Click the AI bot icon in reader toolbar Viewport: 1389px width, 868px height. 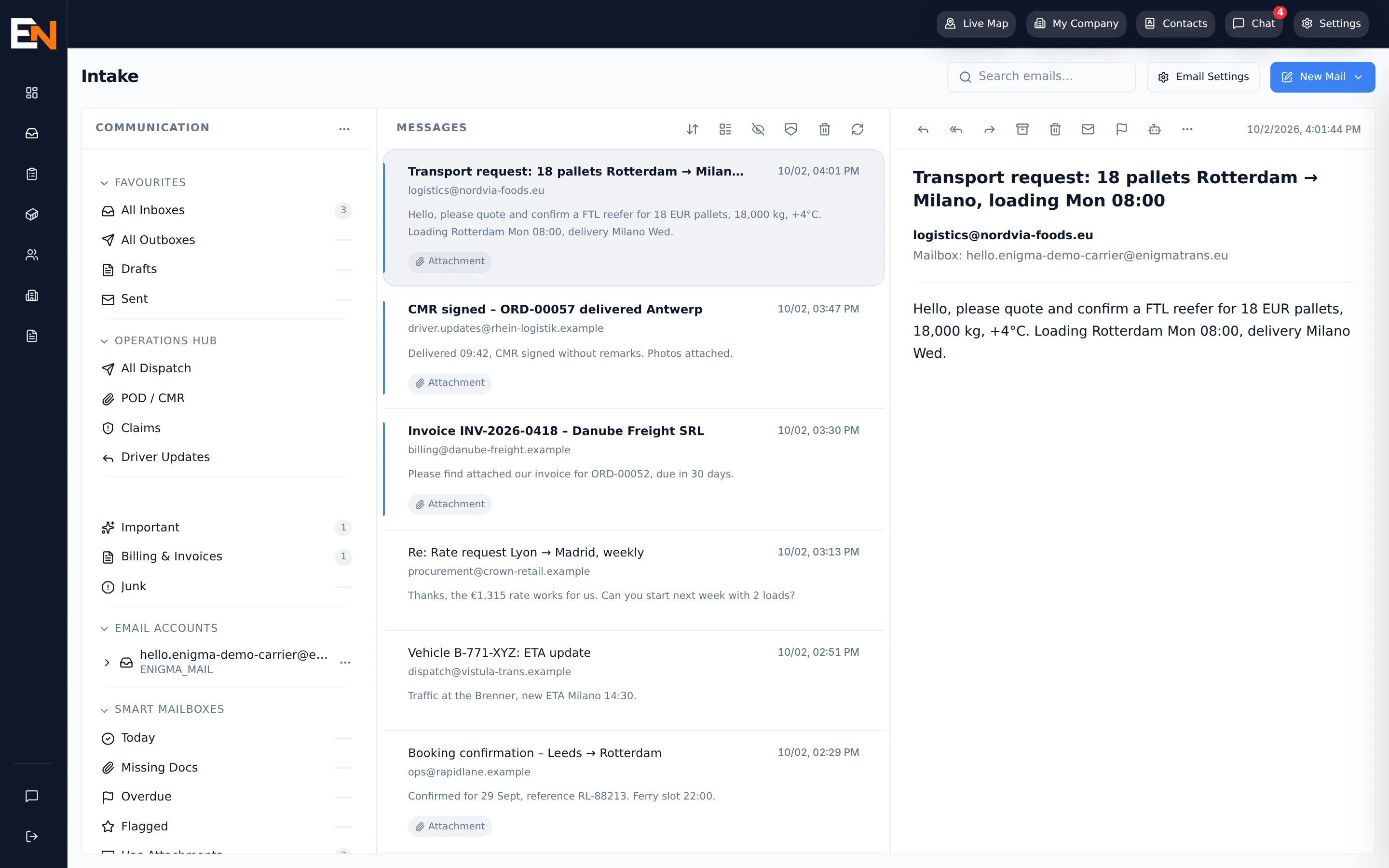1154,129
